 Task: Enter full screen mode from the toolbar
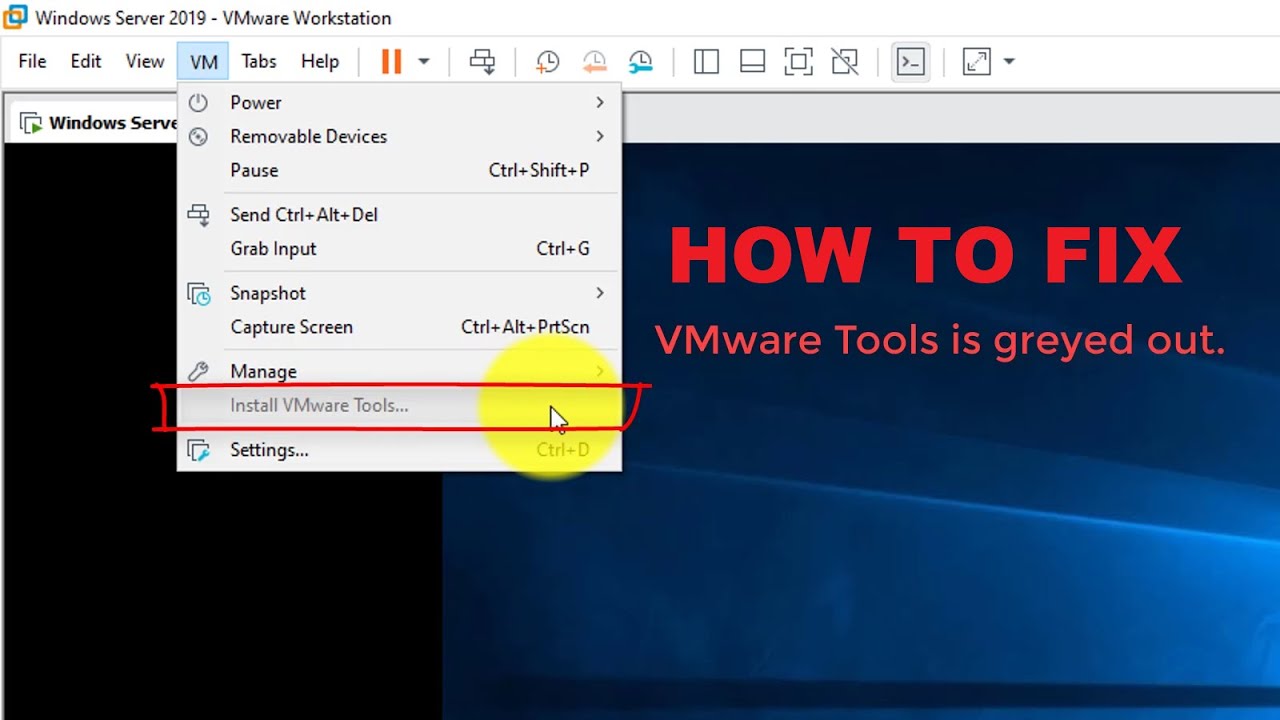tap(798, 62)
